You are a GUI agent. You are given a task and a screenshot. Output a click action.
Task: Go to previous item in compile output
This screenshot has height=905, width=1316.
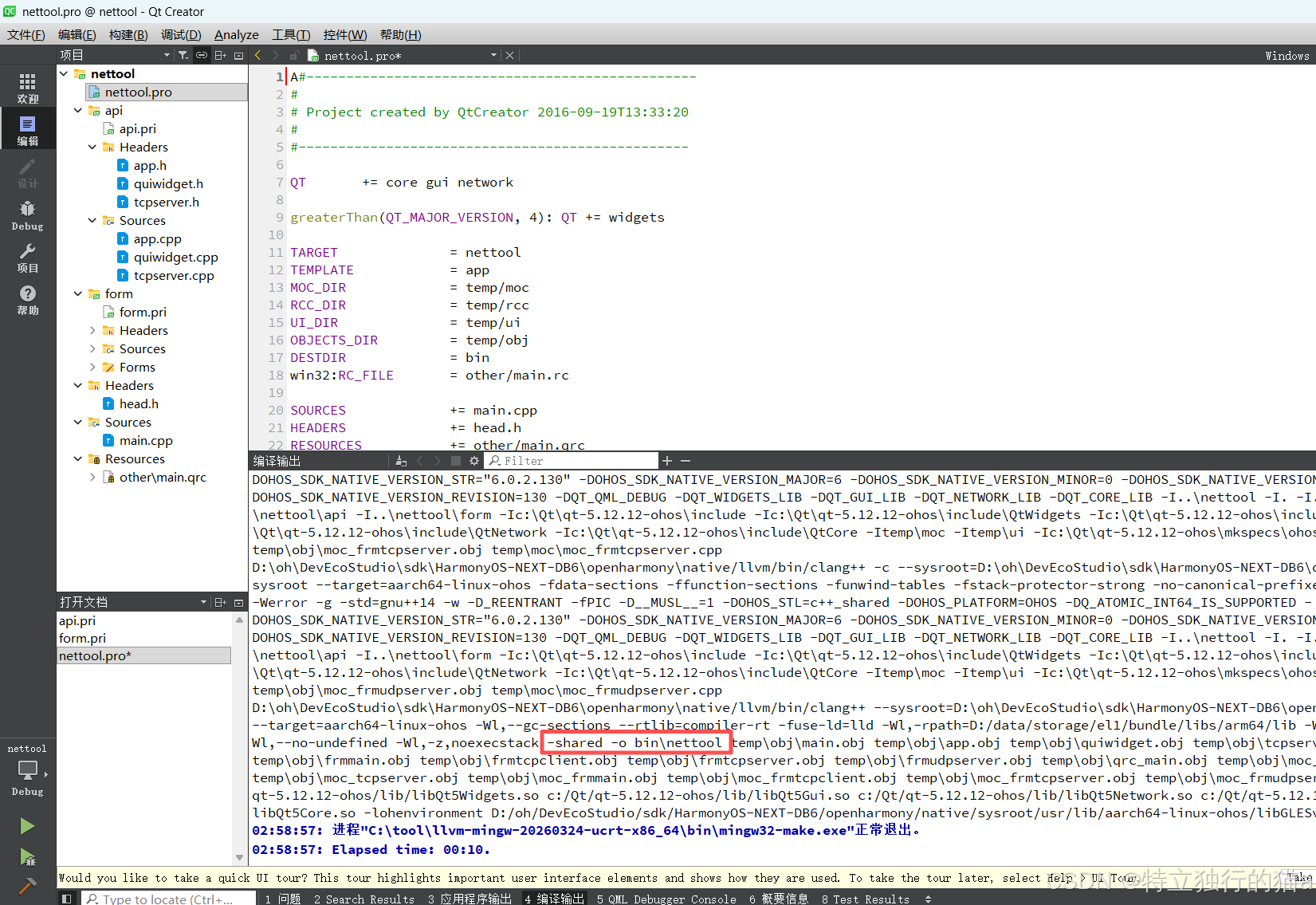tap(420, 461)
